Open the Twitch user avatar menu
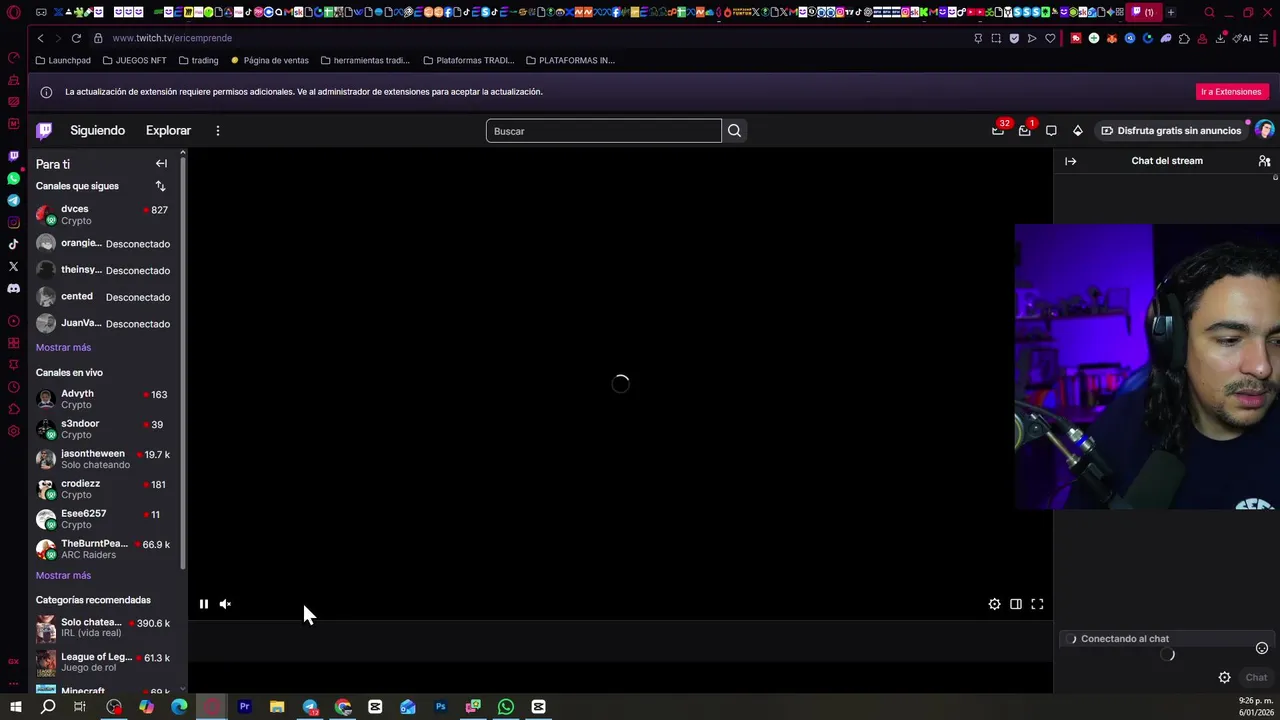The height and width of the screenshot is (720, 1280). (x=1264, y=131)
